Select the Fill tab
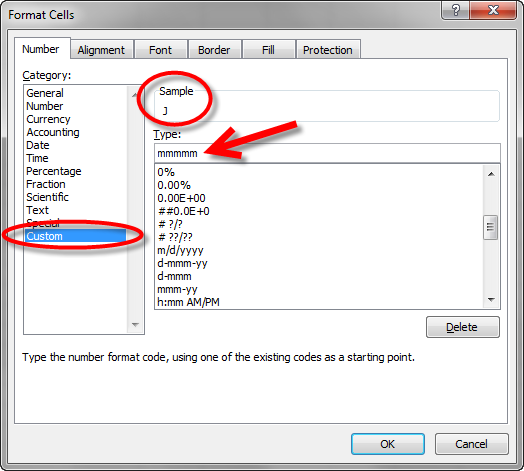The width and height of the screenshot is (524, 471). click(268, 50)
